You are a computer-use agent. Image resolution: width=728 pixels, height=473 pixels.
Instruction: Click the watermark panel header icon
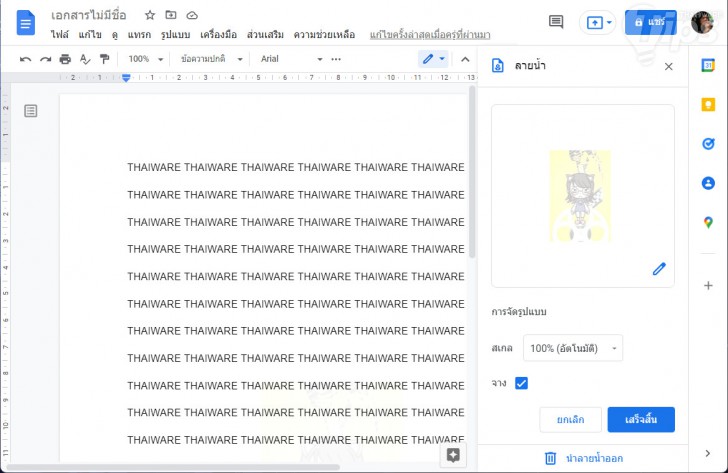point(497,66)
